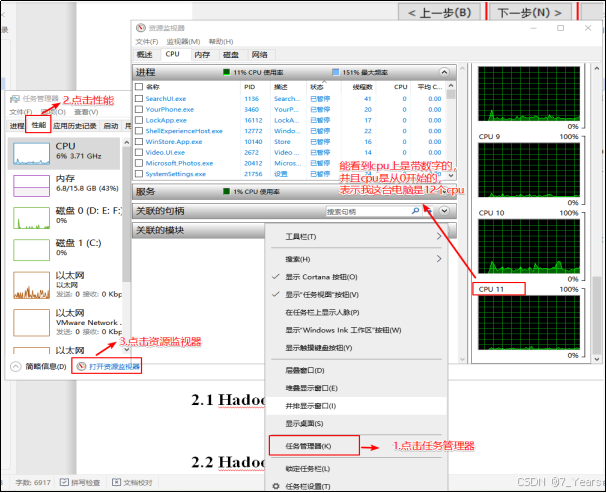
Task: Open the 帮助(H) menu
Action: pos(221,41)
